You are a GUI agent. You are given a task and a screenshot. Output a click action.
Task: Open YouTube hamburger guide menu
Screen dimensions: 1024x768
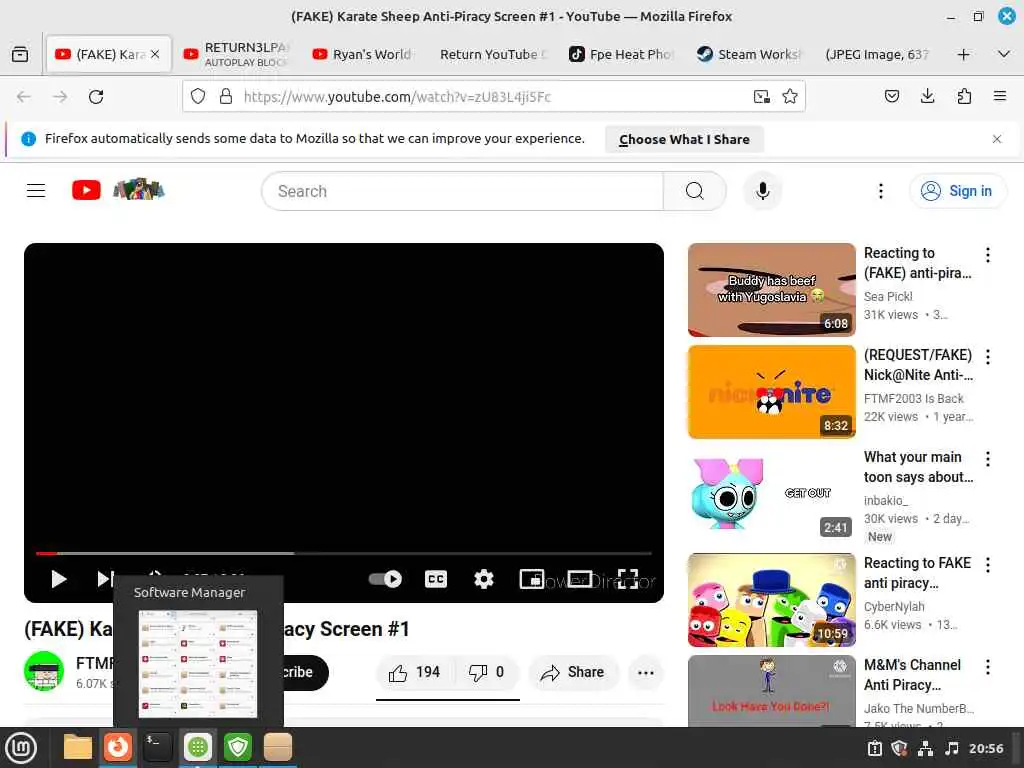coord(36,191)
